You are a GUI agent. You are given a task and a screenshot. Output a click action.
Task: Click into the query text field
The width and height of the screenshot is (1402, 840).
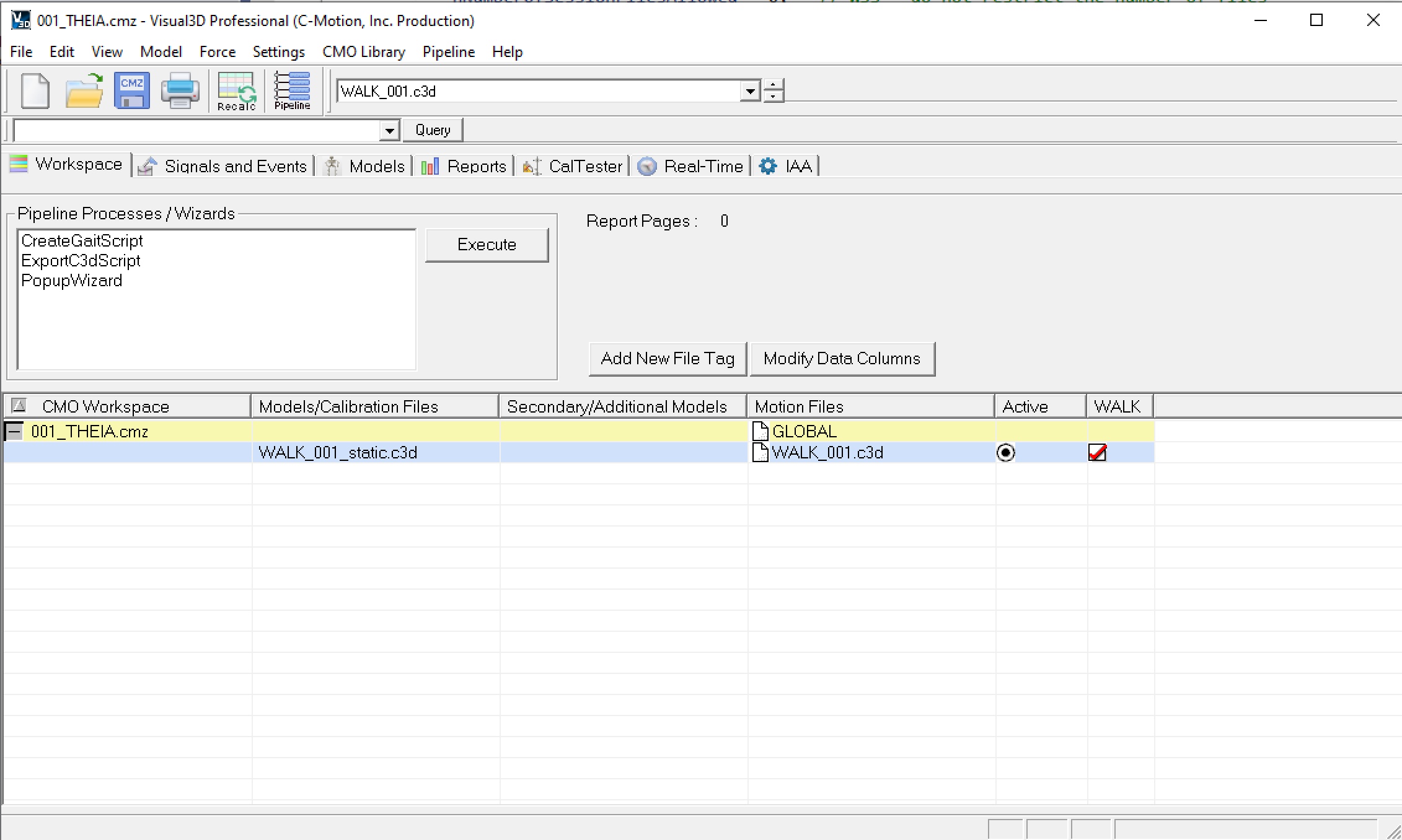196,130
